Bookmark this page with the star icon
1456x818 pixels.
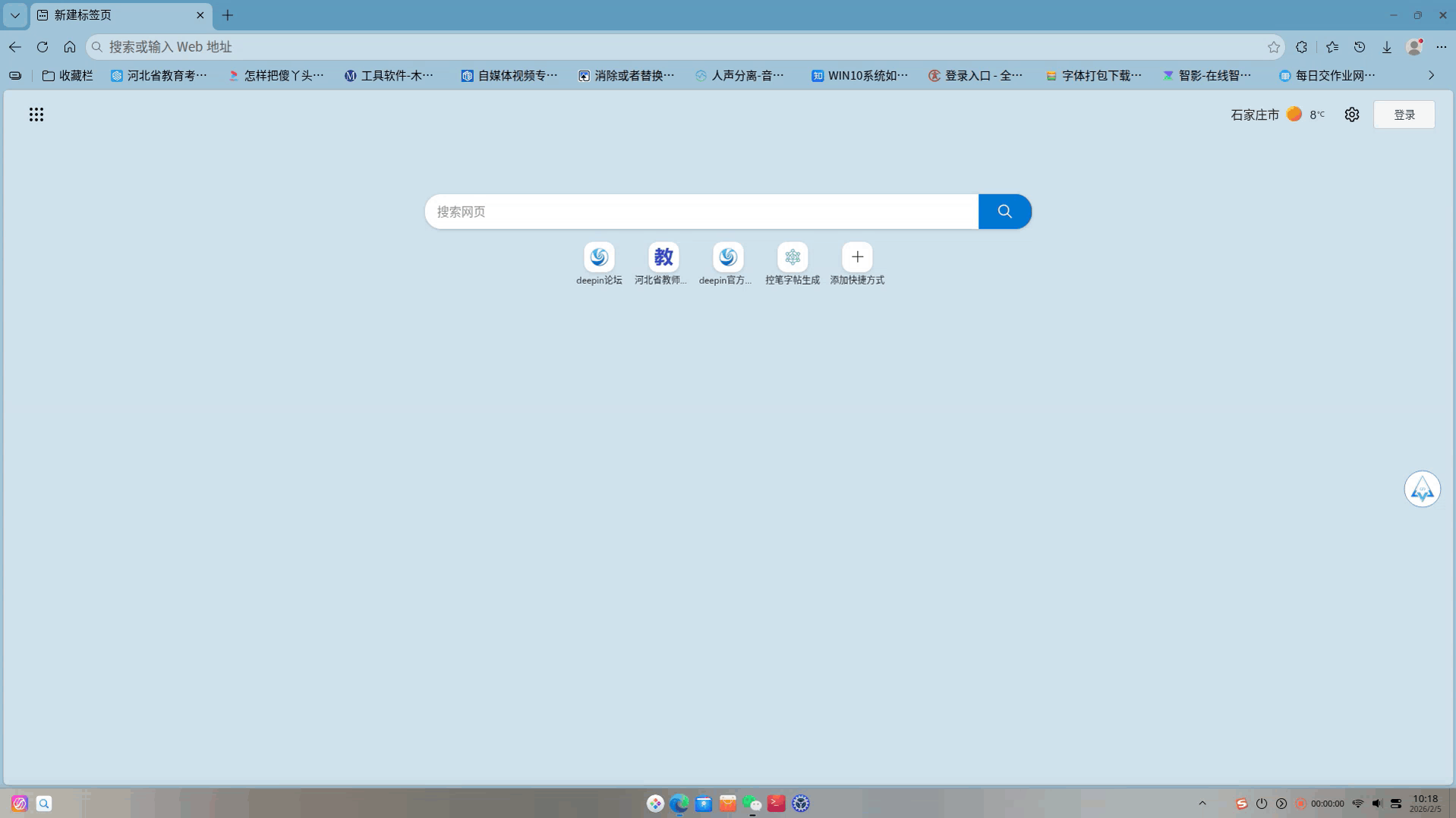(x=1274, y=47)
